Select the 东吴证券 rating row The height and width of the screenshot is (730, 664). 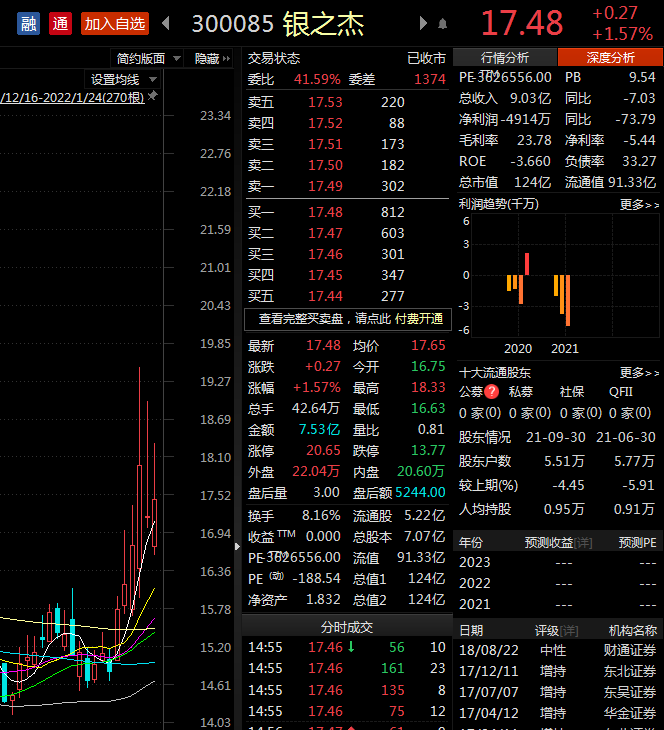click(557, 692)
